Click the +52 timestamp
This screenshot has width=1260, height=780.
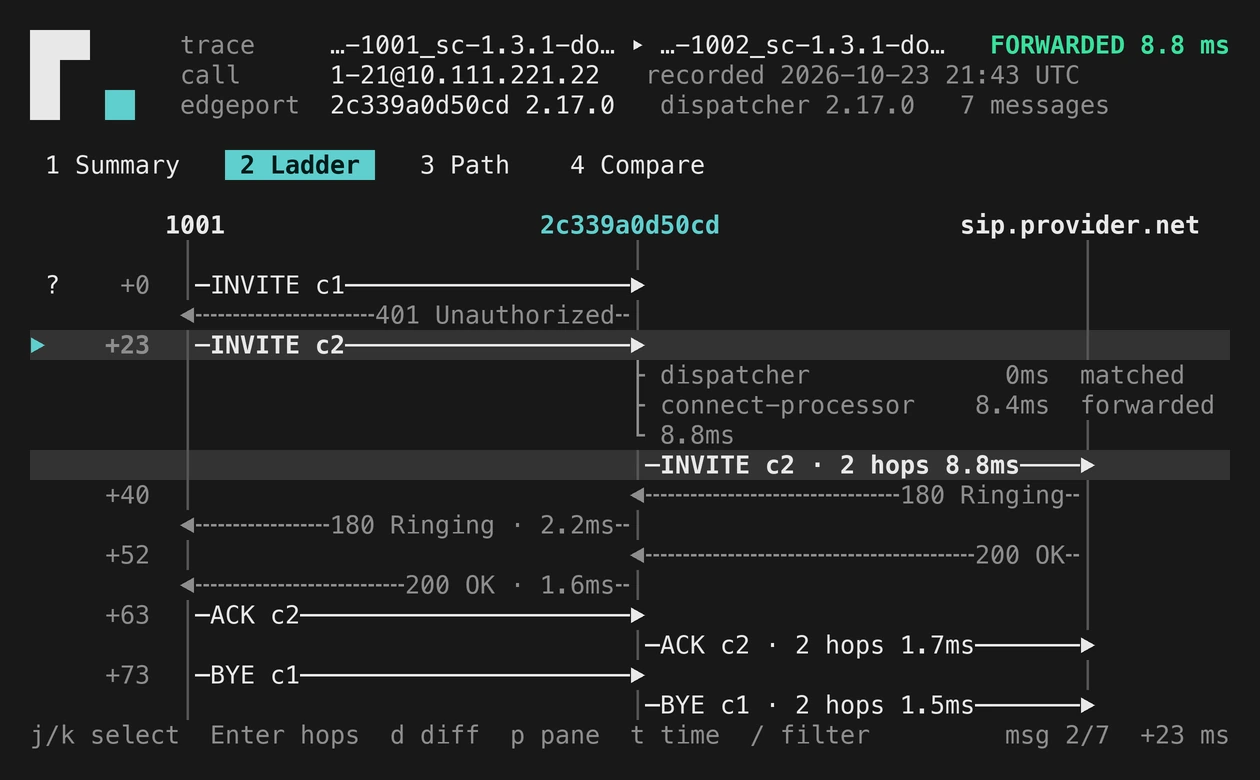(x=127, y=555)
